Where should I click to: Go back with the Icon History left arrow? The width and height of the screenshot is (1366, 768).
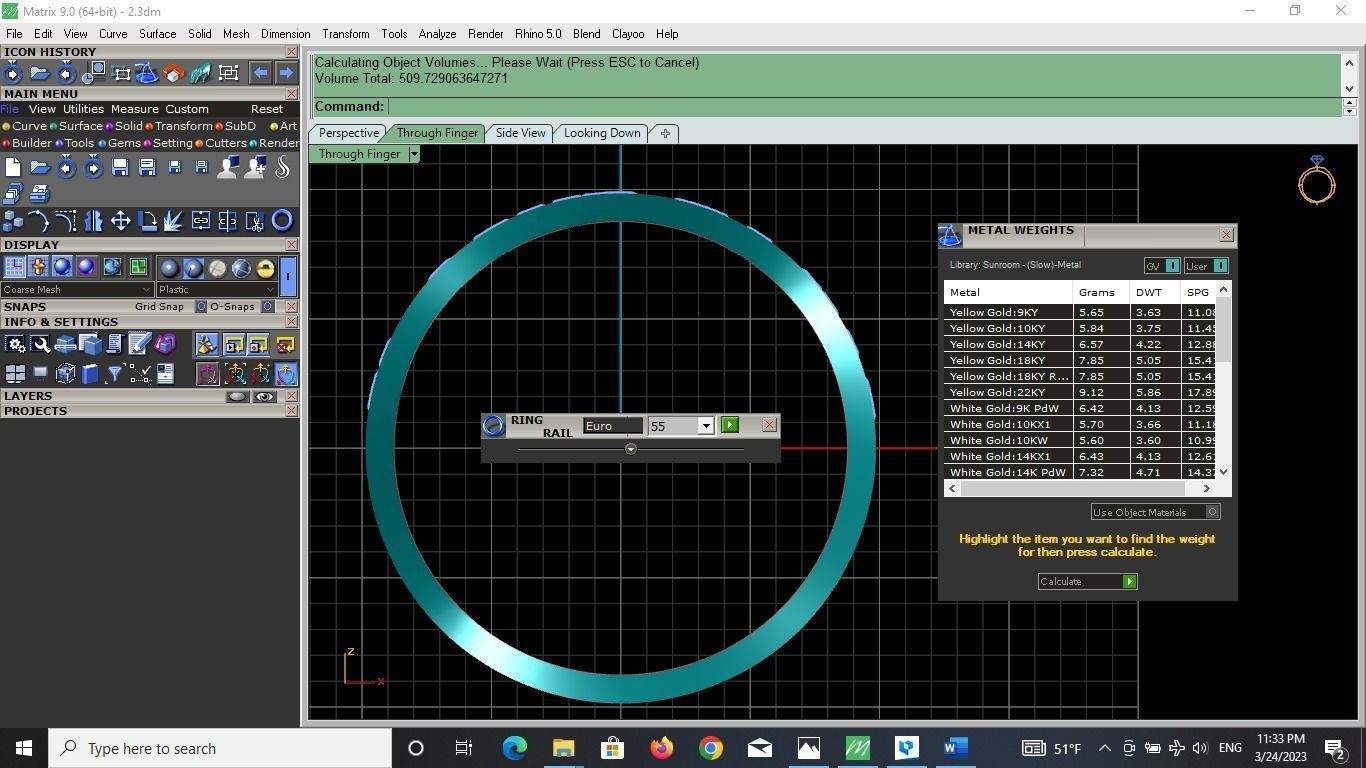pos(260,73)
